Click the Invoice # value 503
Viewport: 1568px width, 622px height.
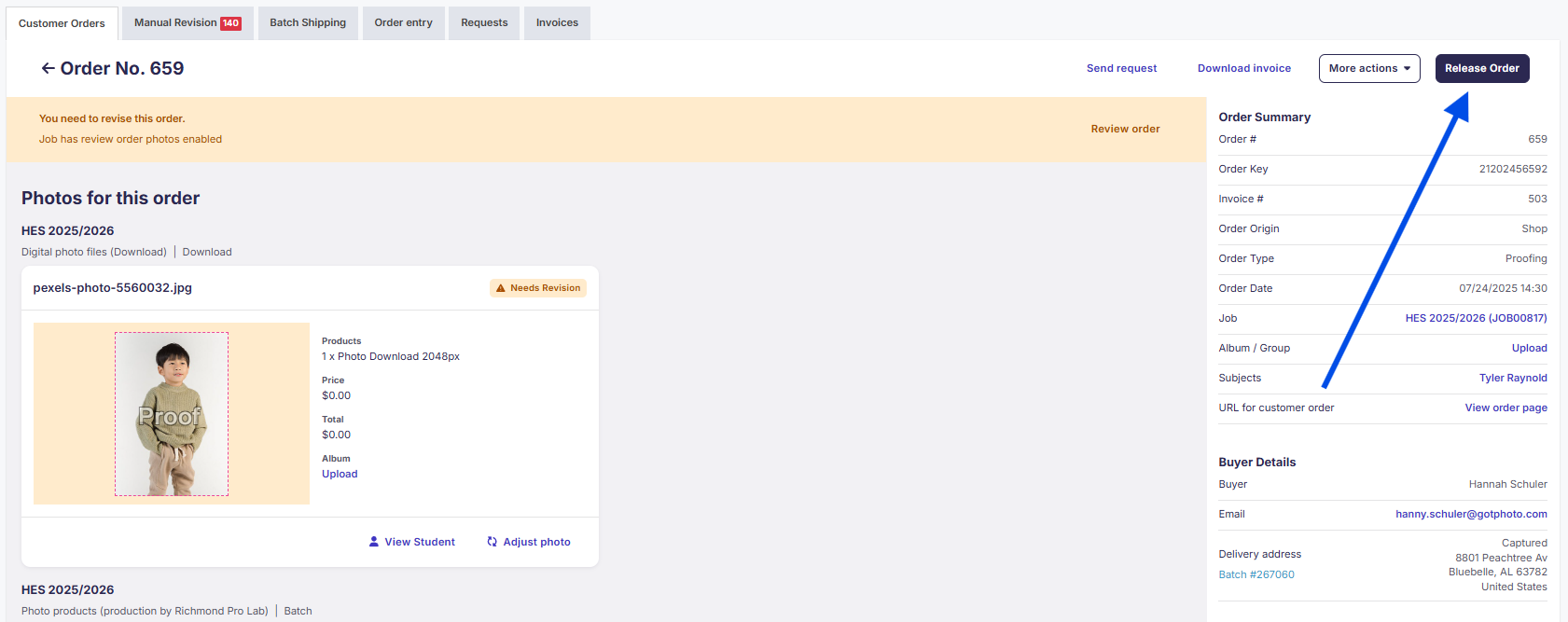pyautogui.click(x=1537, y=199)
